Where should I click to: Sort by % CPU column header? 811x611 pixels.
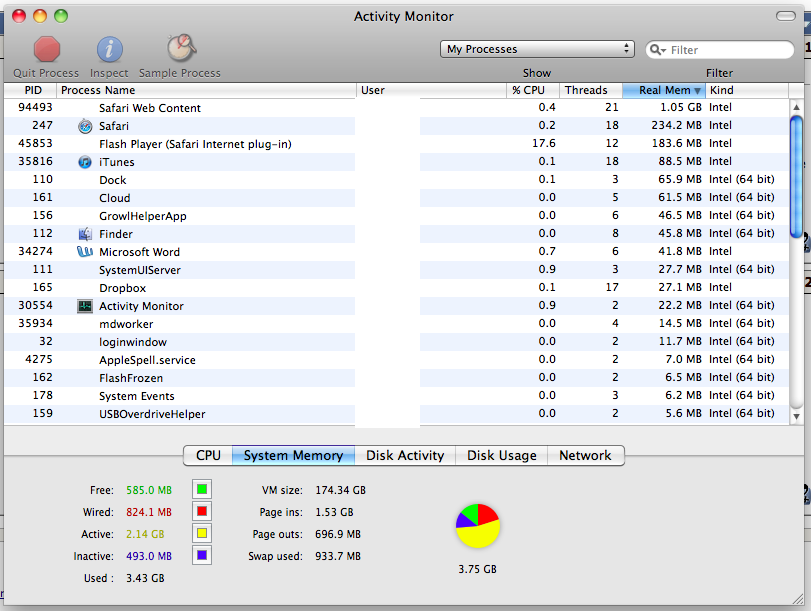coord(533,90)
